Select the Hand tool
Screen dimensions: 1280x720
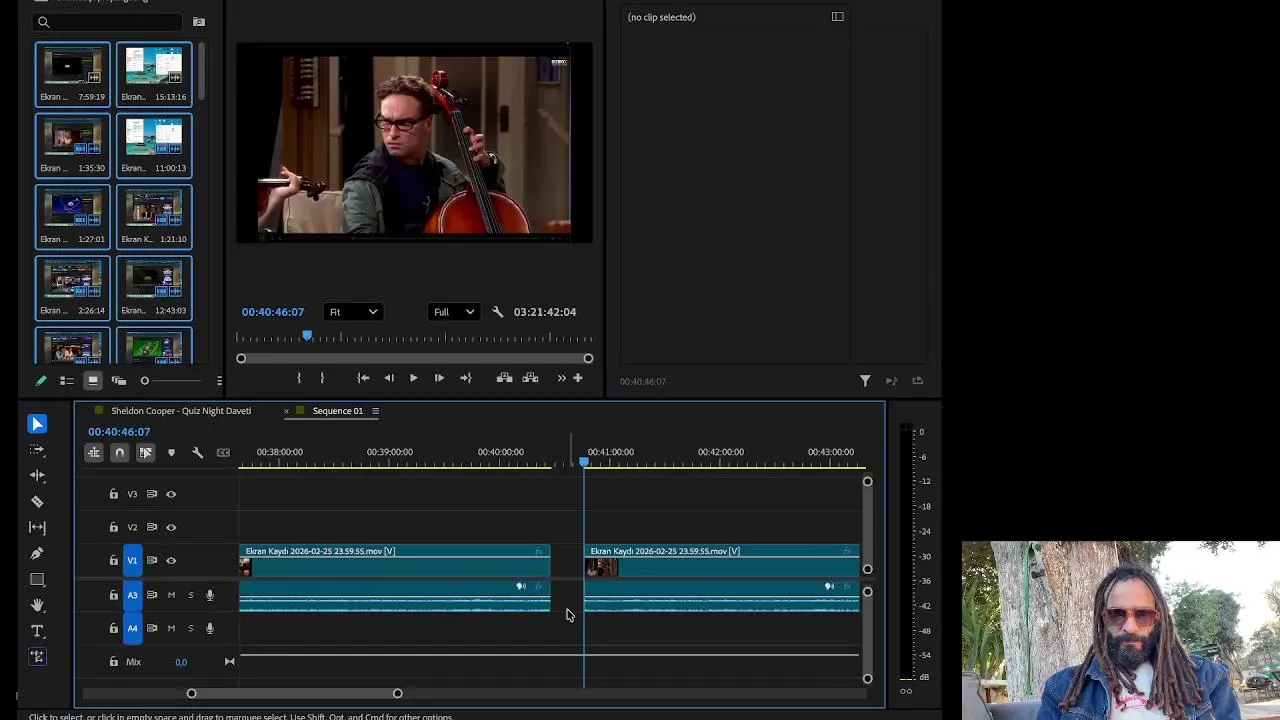[x=37, y=605]
